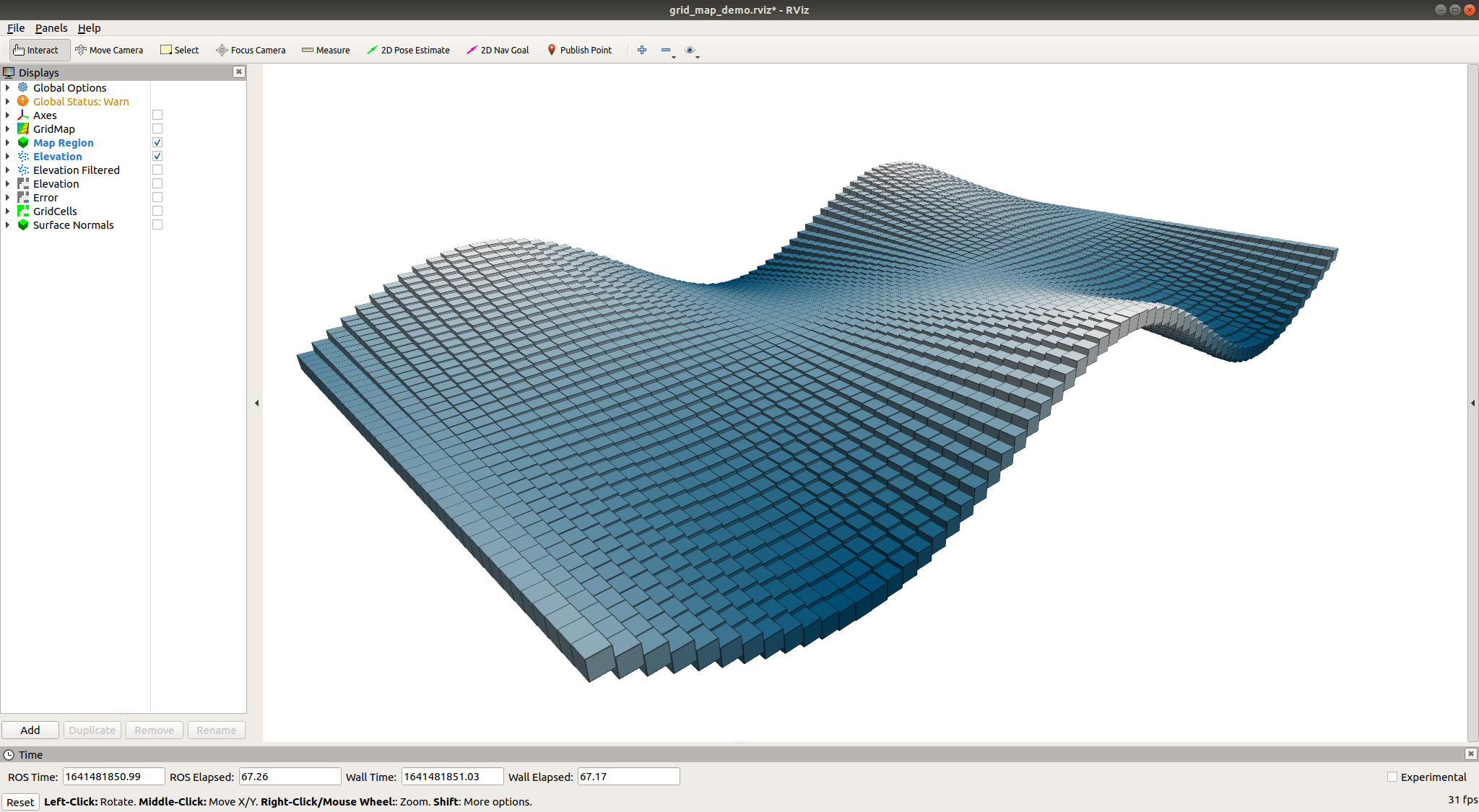Activate the Move Camera tool
Image resolution: width=1479 pixels, height=812 pixels.
[x=109, y=50]
